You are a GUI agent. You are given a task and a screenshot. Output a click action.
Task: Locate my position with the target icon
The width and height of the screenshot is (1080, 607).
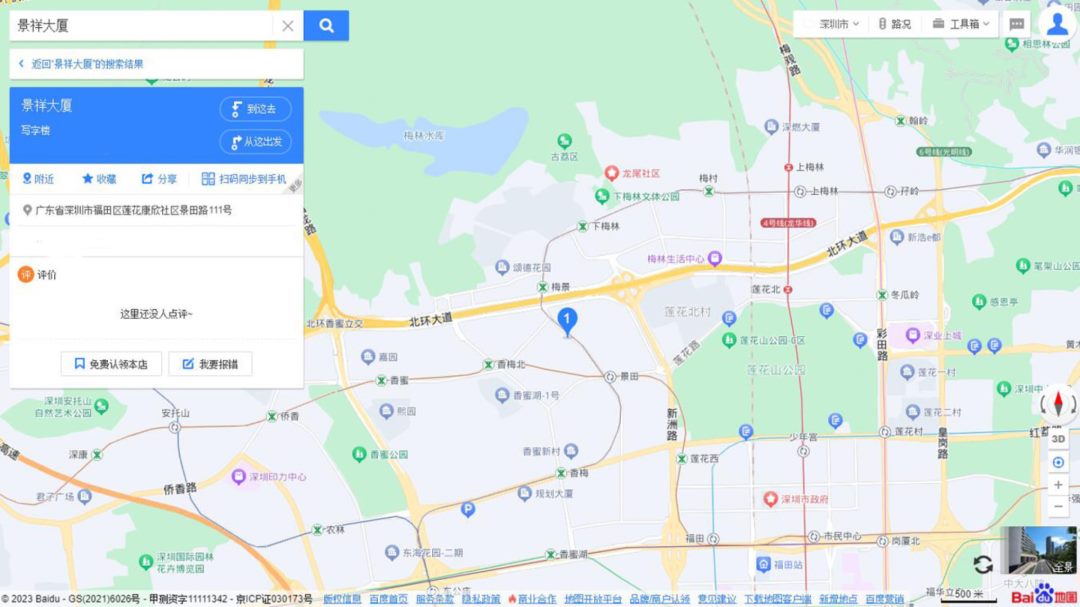[x=1059, y=462]
